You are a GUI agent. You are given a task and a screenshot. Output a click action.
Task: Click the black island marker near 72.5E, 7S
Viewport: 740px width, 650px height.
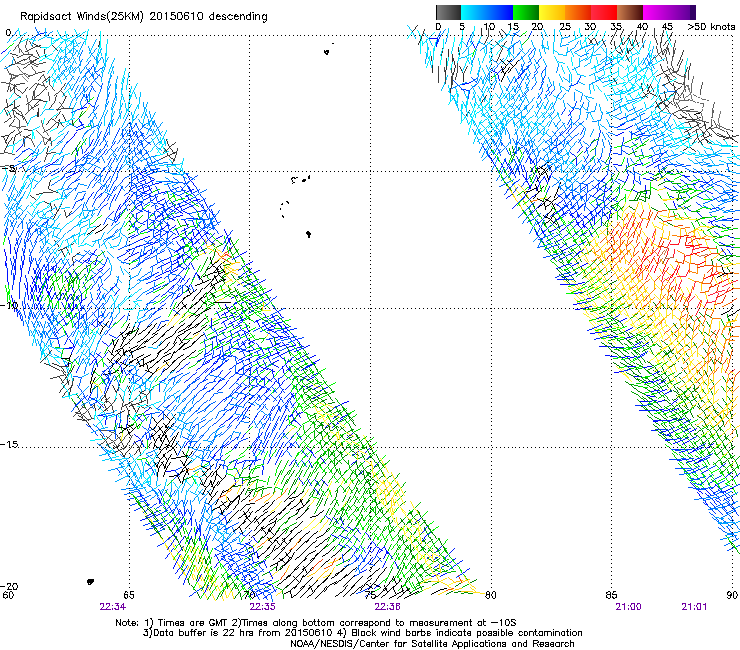pyautogui.click(x=309, y=234)
